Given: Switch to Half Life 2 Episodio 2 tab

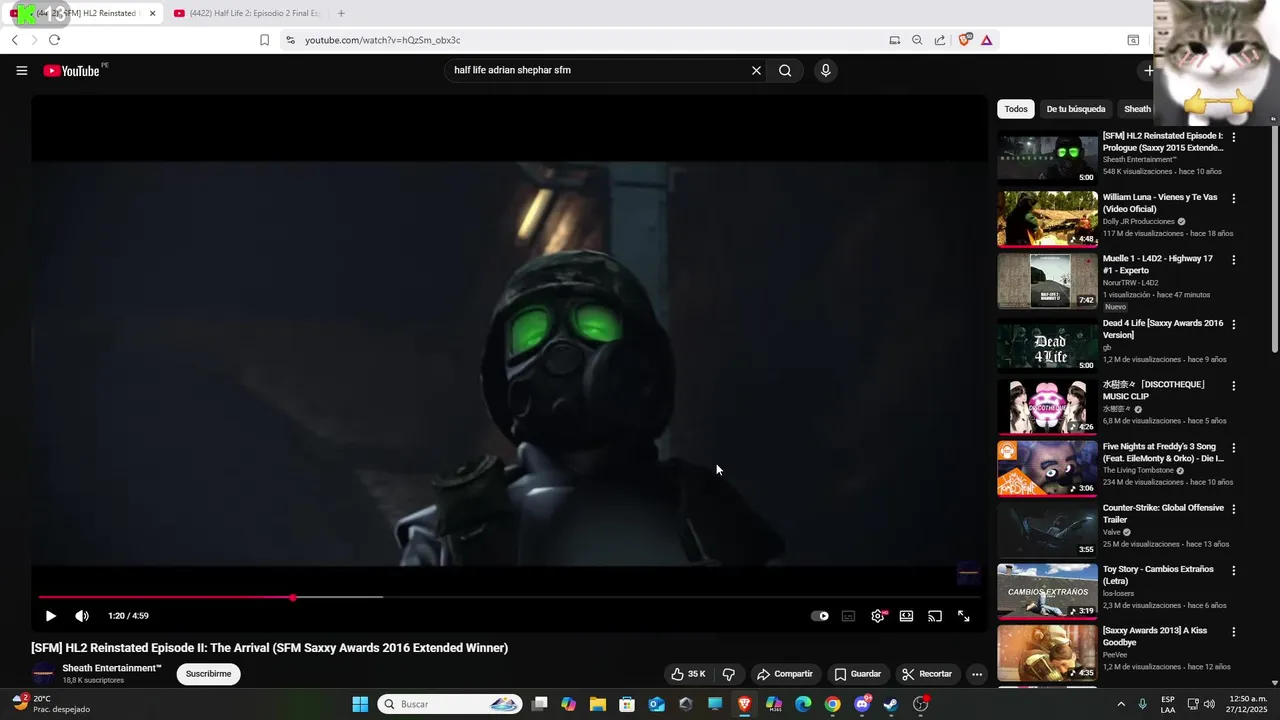Looking at the screenshot, I should click(246, 13).
